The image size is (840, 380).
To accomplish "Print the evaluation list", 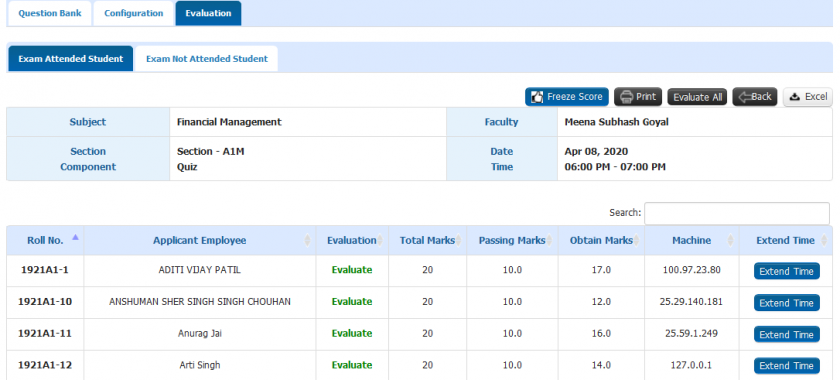I will tap(638, 97).
